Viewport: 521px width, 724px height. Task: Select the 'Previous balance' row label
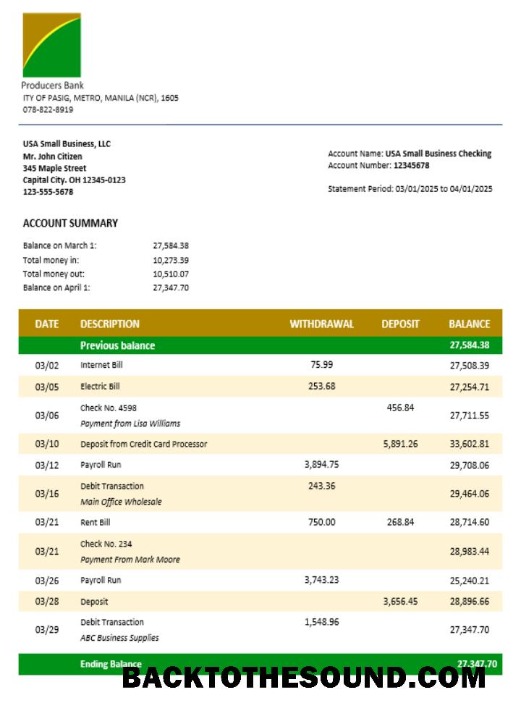[x=117, y=345]
